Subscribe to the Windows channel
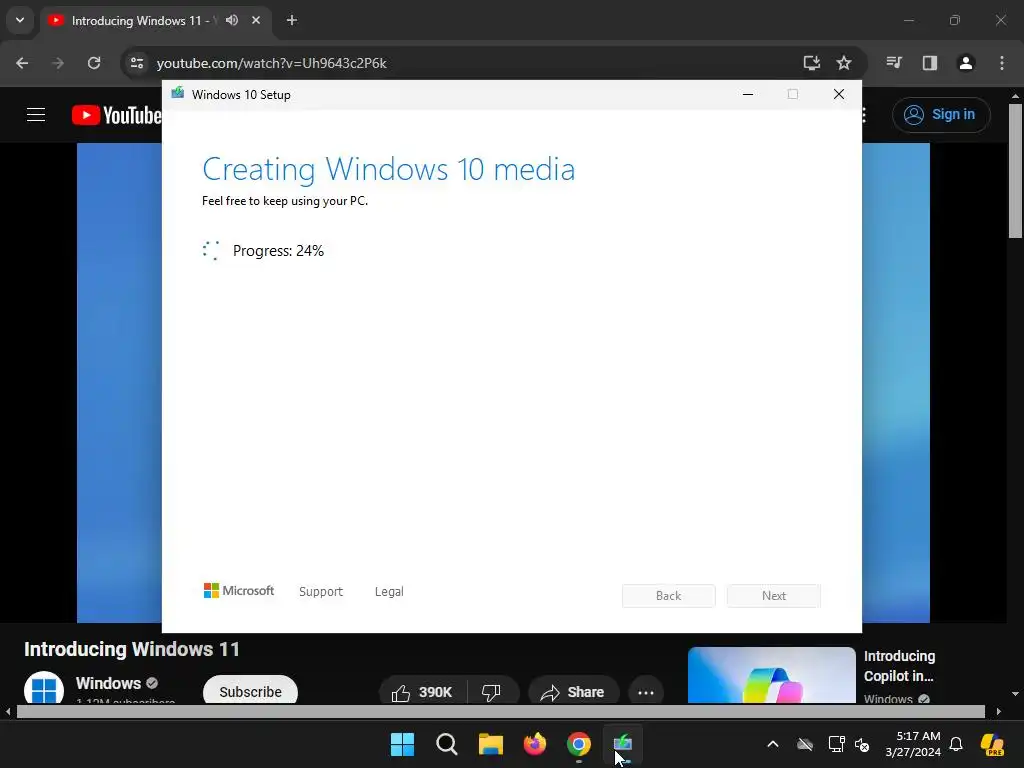The width and height of the screenshot is (1024, 768). (250, 691)
